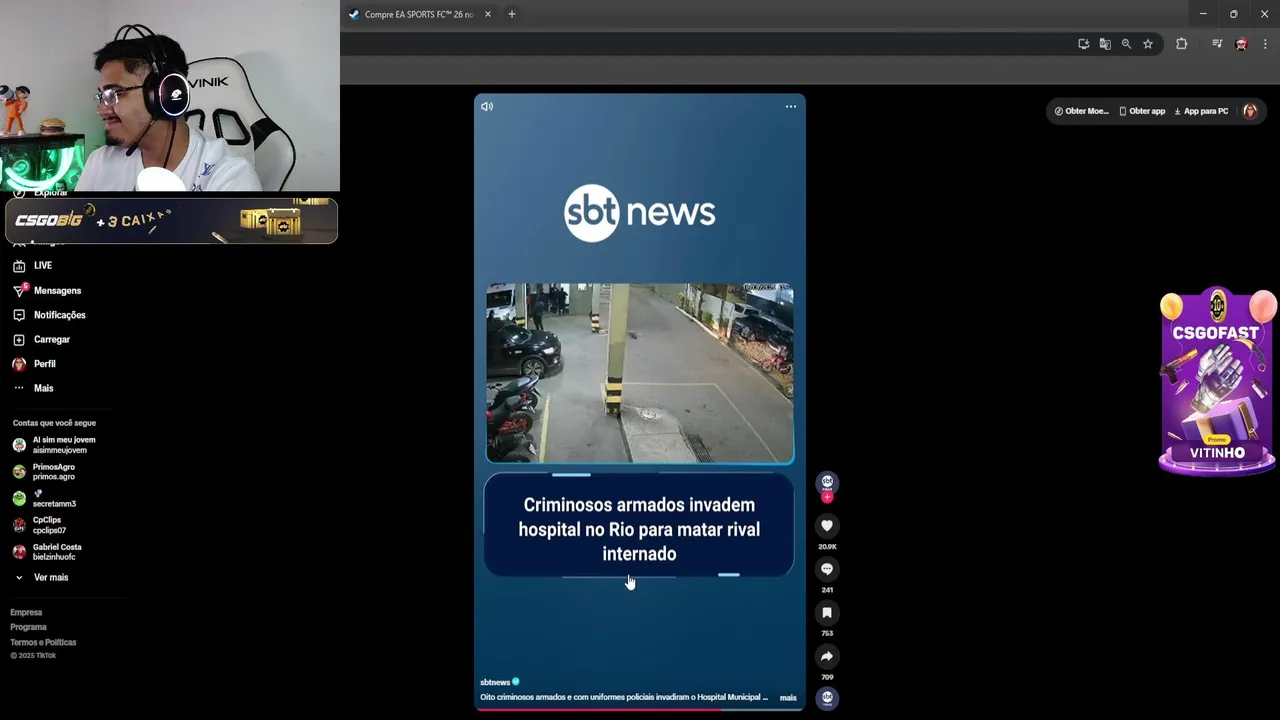Open followed account Gabriel Costa
Image resolution: width=1280 pixels, height=720 pixels.
[48, 552]
